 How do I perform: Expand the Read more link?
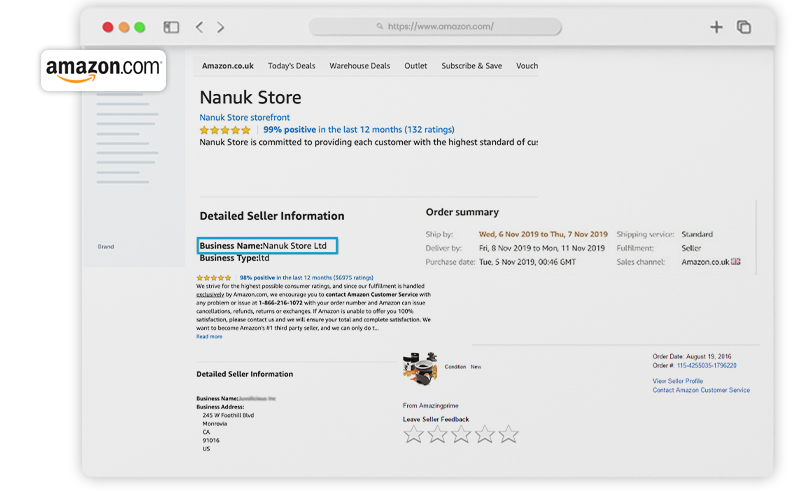(209, 337)
